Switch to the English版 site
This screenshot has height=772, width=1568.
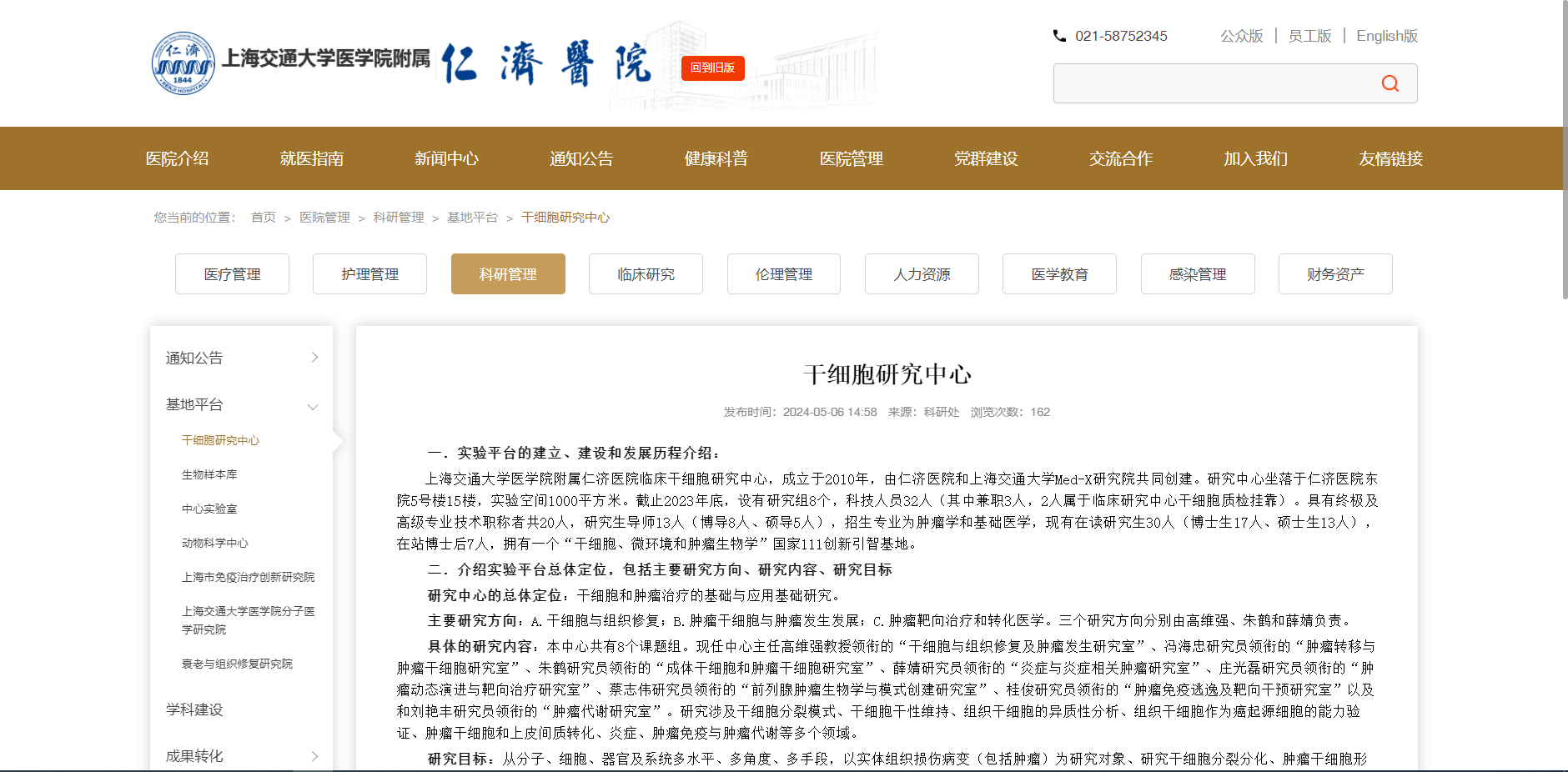coord(1386,36)
